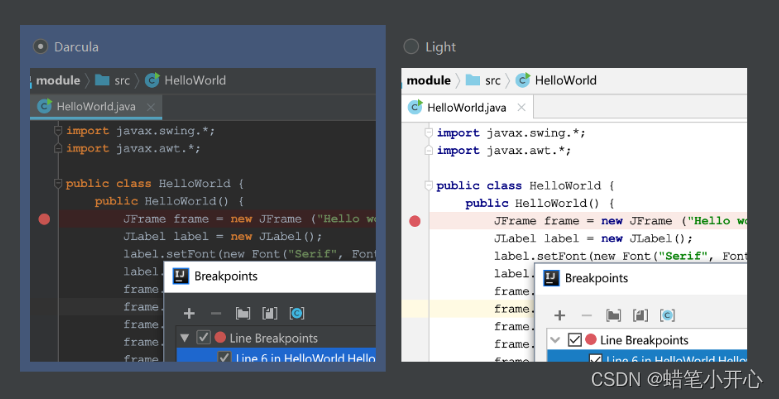Click group-by-file icon in Light preview

tap(640, 316)
